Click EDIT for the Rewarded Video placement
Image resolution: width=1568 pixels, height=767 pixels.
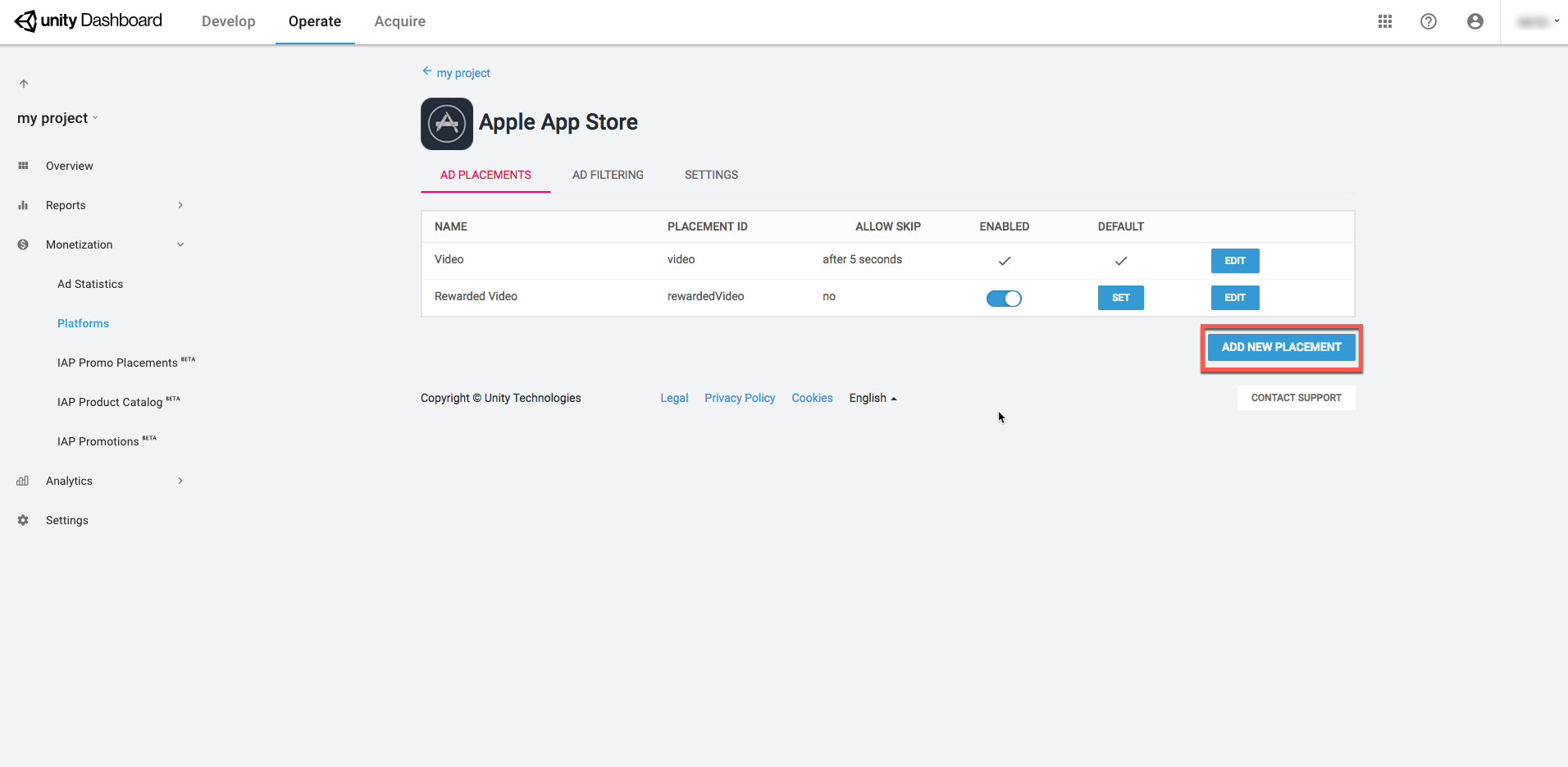[1235, 298]
